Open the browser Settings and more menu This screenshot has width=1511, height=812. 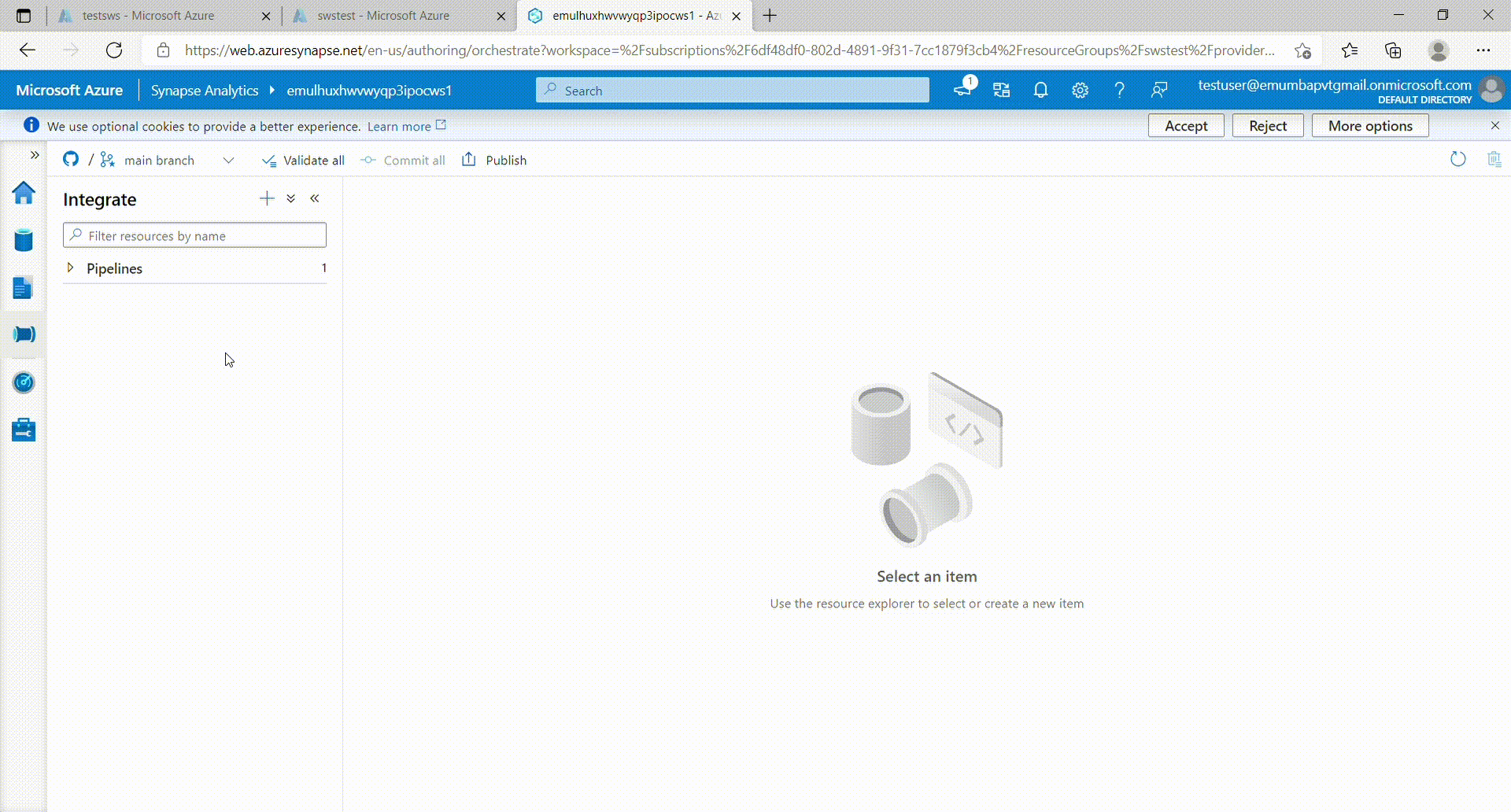pos(1483,50)
